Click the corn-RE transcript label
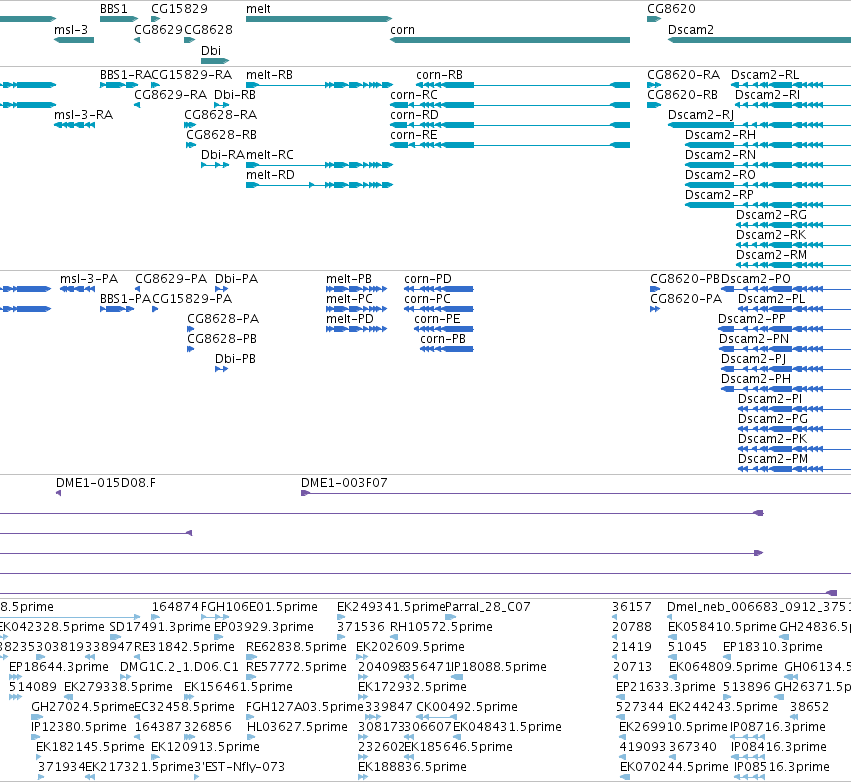Viewport: 851px width, 782px height. point(414,135)
